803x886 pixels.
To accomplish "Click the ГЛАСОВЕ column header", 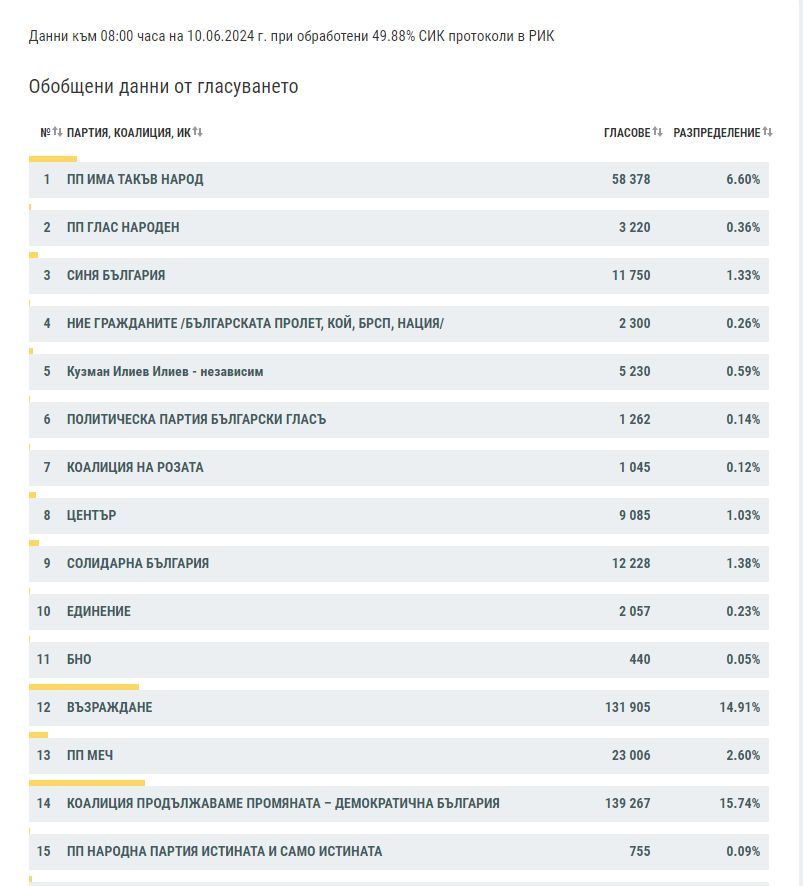I will [627, 133].
